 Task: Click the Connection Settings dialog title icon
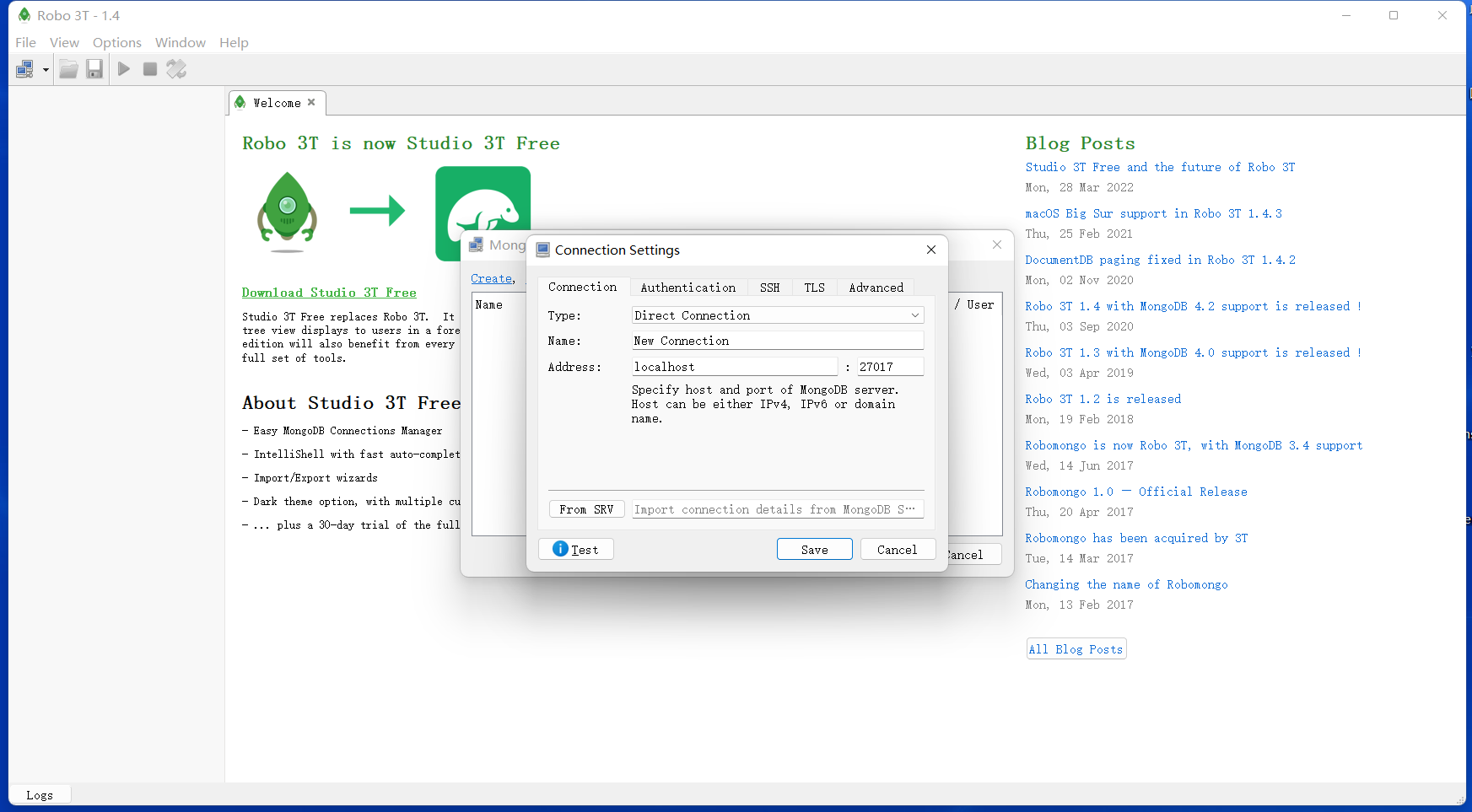(x=543, y=250)
